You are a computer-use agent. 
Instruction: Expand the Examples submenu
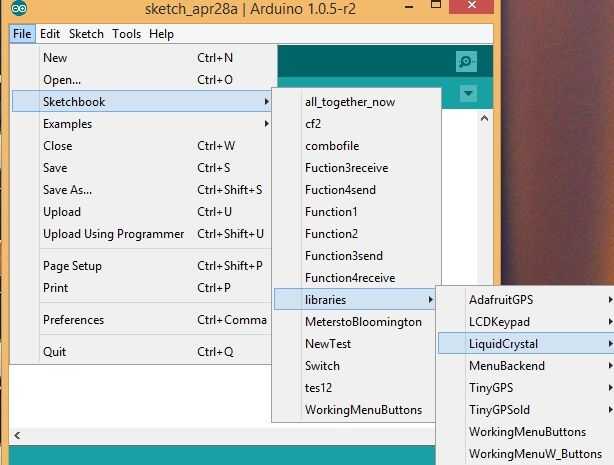click(x=142, y=124)
